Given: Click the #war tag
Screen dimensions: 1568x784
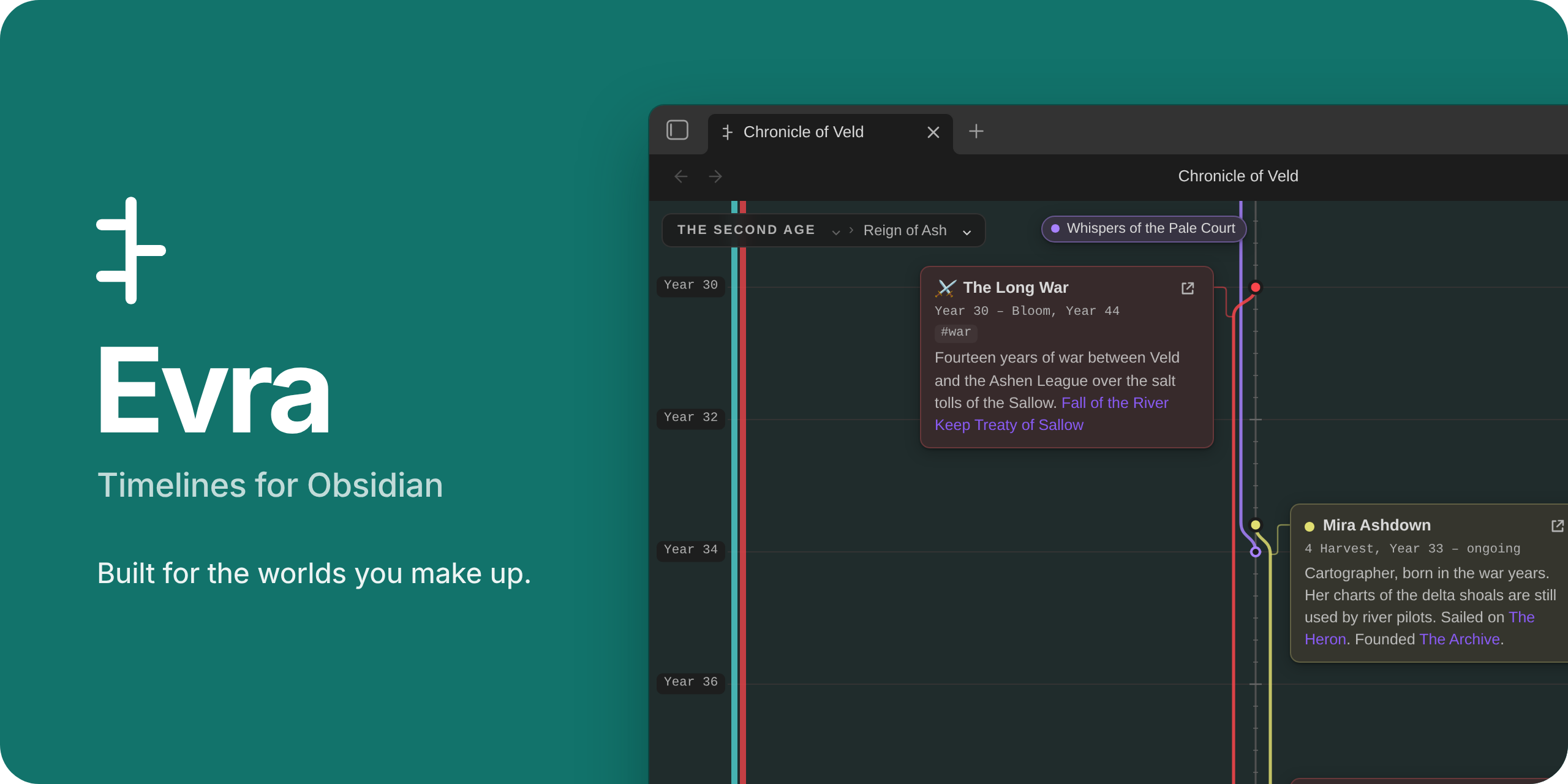Looking at the screenshot, I should [956, 332].
